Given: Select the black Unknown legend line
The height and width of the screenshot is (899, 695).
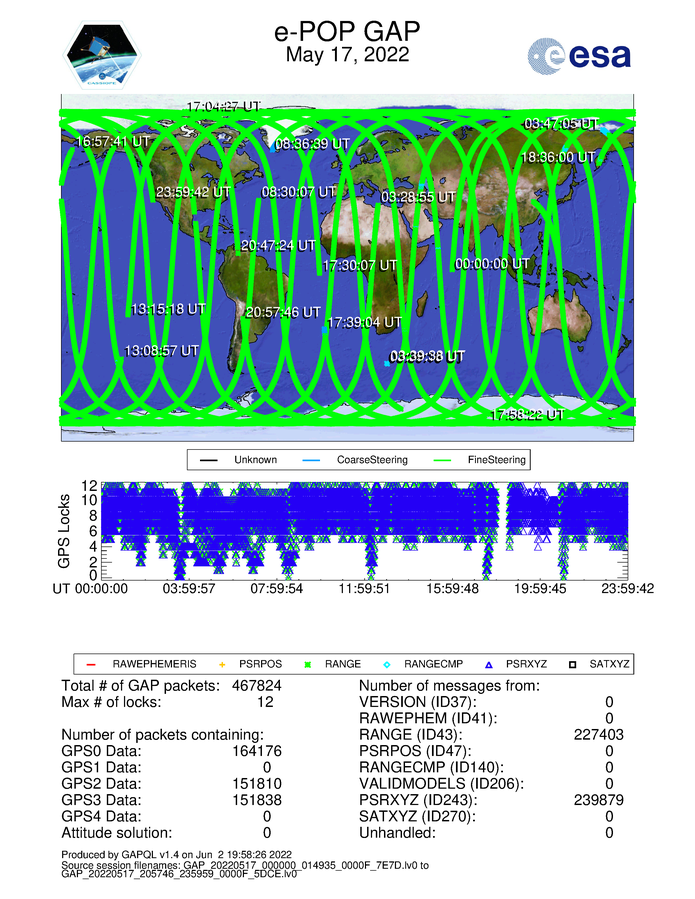Looking at the screenshot, I should point(210,460).
